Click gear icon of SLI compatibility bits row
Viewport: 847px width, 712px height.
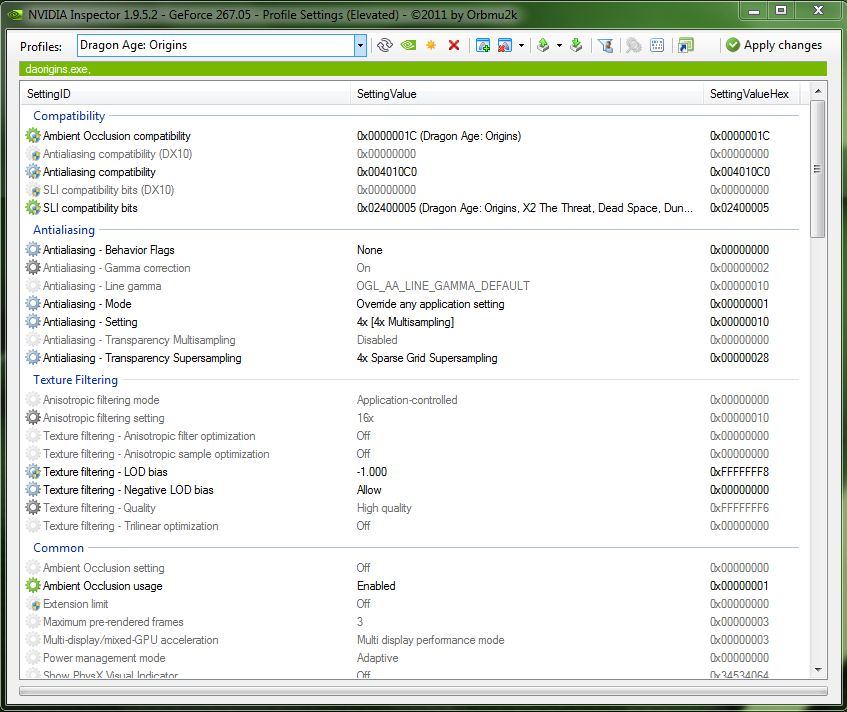(33, 208)
